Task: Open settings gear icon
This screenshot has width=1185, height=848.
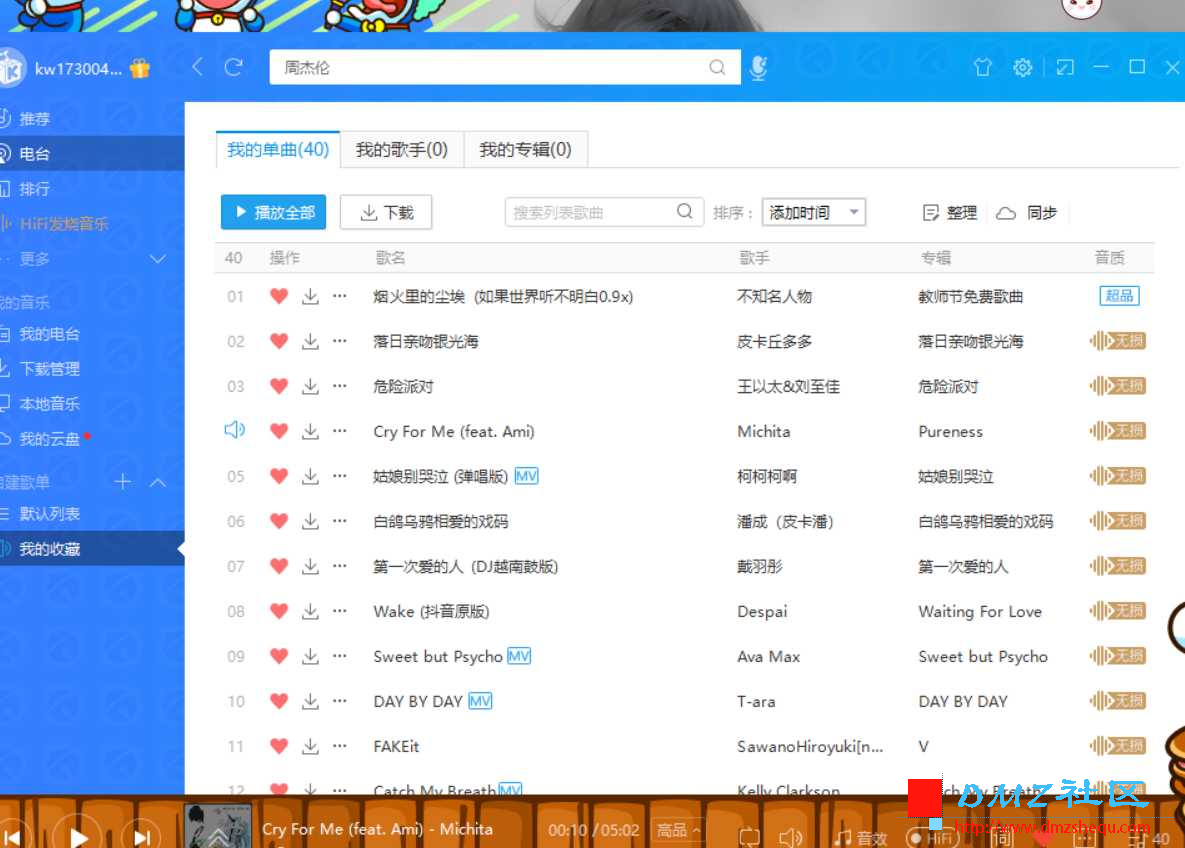Action: click(1023, 67)
